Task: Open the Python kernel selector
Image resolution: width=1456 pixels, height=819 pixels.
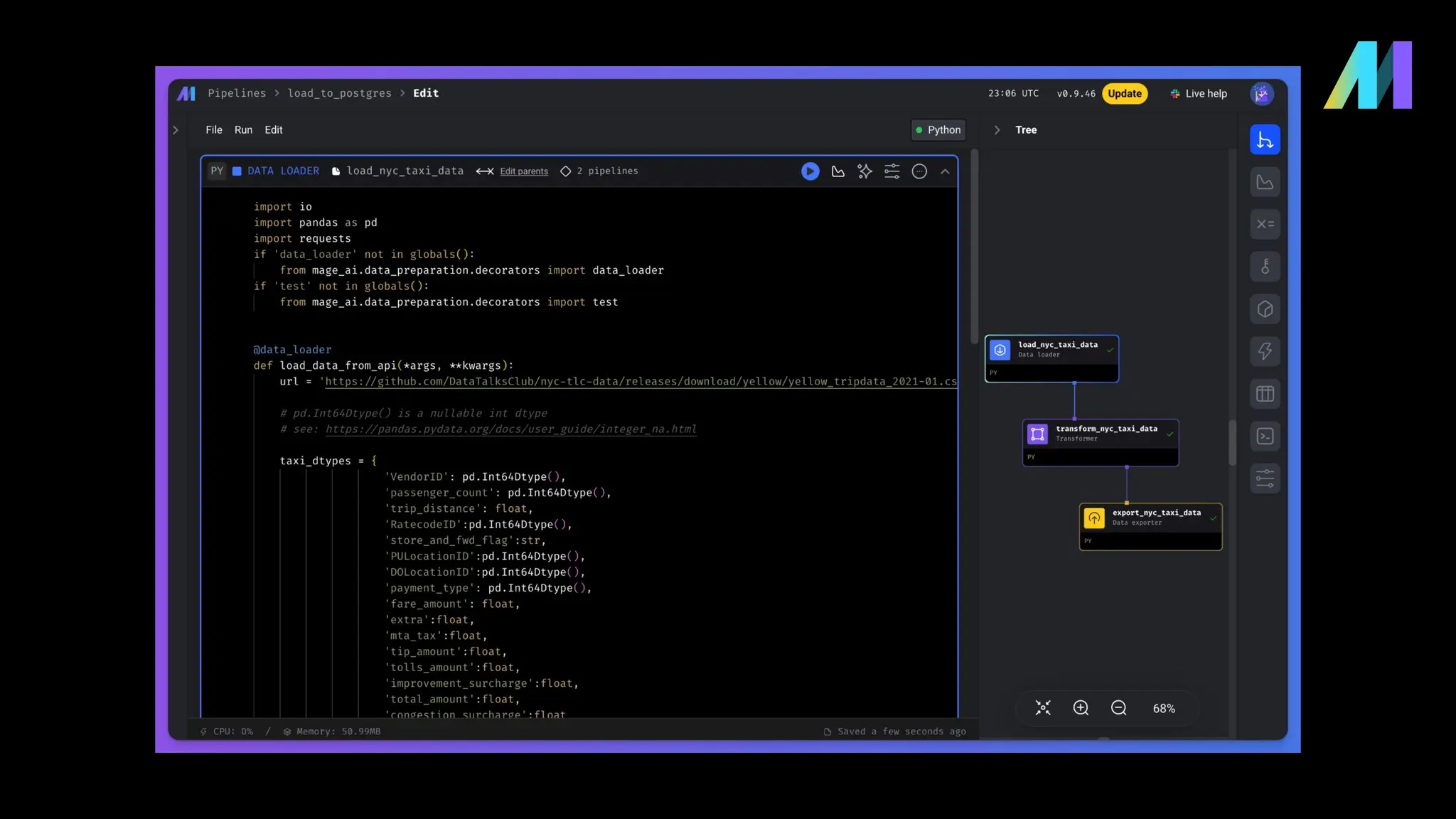Action: click(938, 130)
